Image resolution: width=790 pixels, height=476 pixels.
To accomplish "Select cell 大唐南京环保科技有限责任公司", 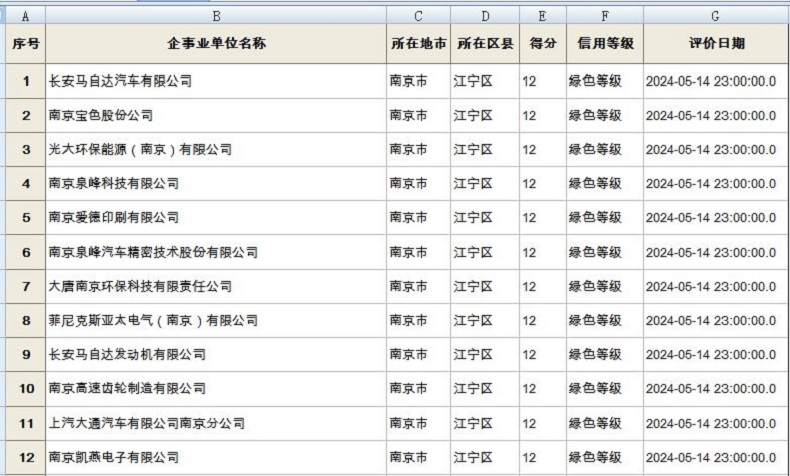I will tap(216, 287).
